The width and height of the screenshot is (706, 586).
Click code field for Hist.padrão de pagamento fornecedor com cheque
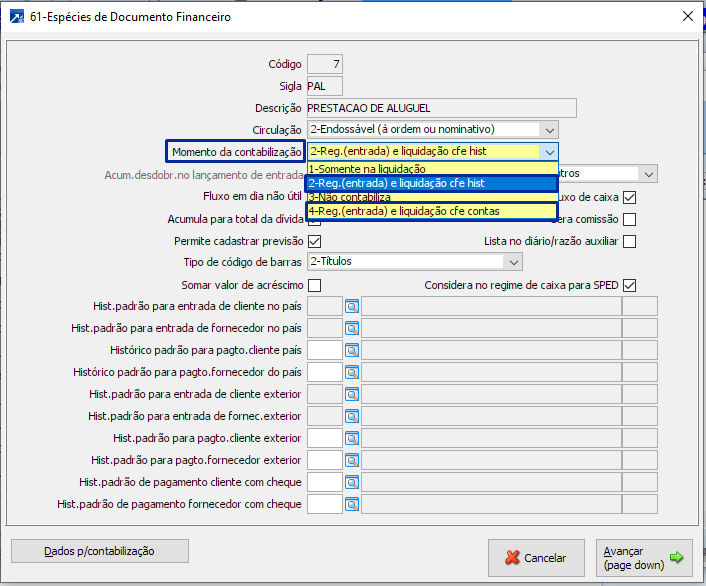325,504
